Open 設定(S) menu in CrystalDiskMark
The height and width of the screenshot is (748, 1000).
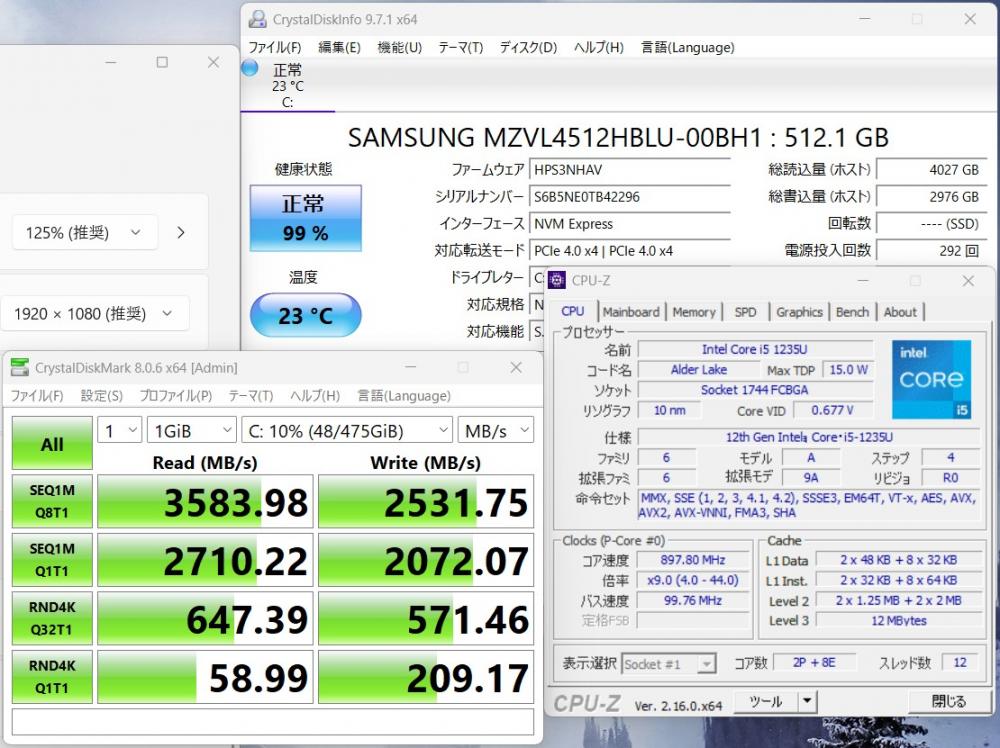point(101,395)
